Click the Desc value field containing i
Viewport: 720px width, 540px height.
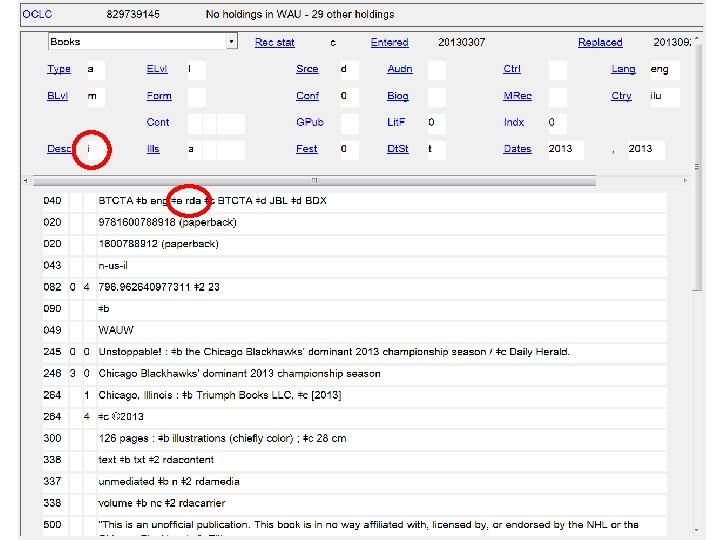point(96,150)
